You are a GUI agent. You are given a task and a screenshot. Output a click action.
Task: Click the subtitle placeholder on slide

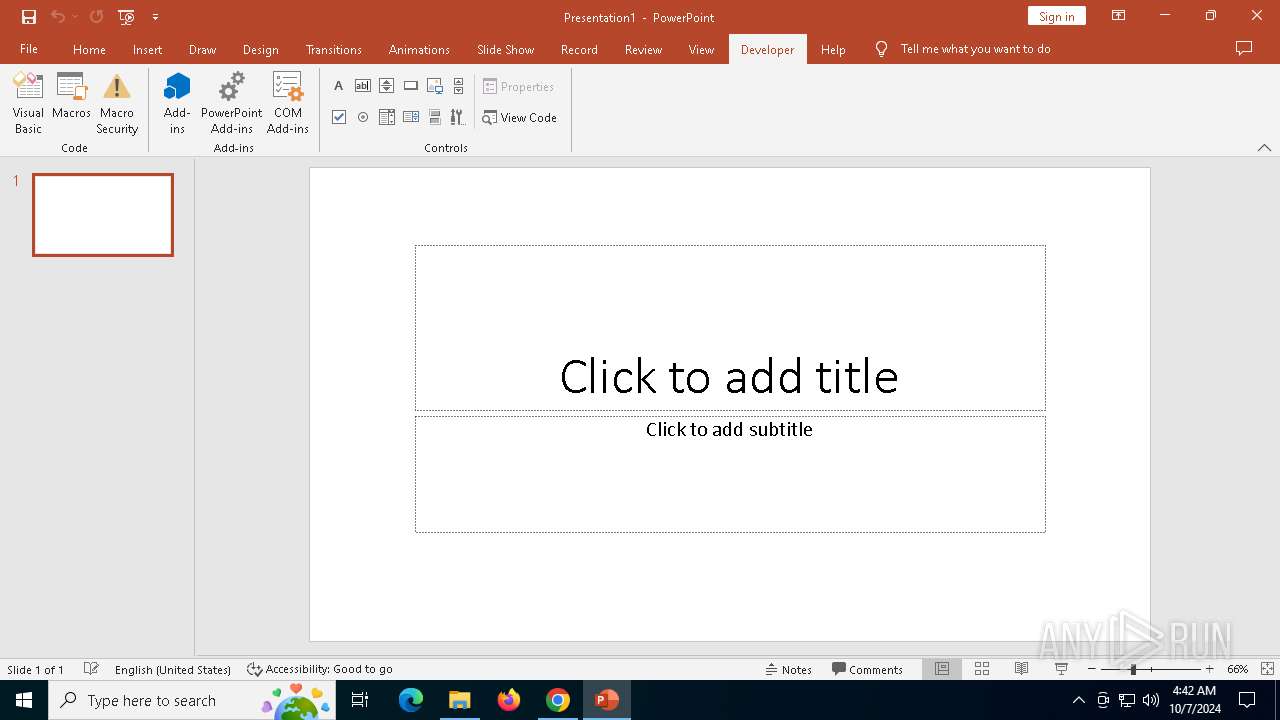point(730,474)
